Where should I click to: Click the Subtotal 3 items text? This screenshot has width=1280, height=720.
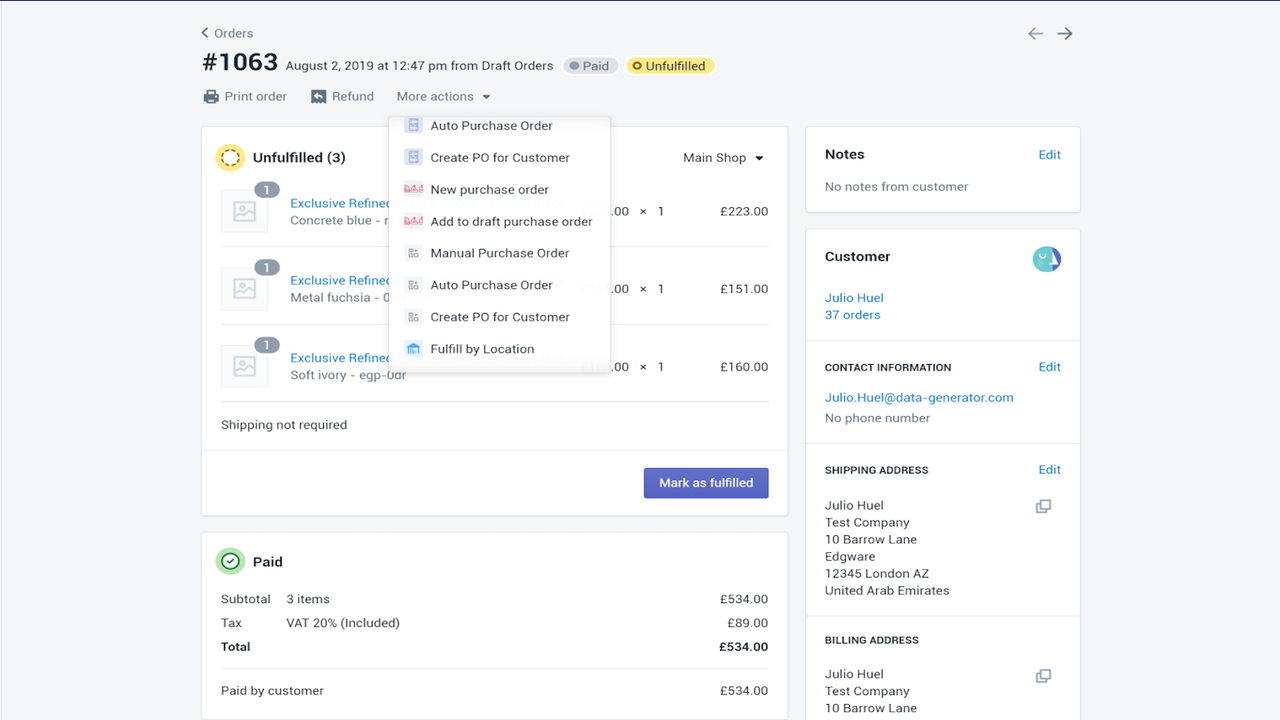click(x=275, y=600)
